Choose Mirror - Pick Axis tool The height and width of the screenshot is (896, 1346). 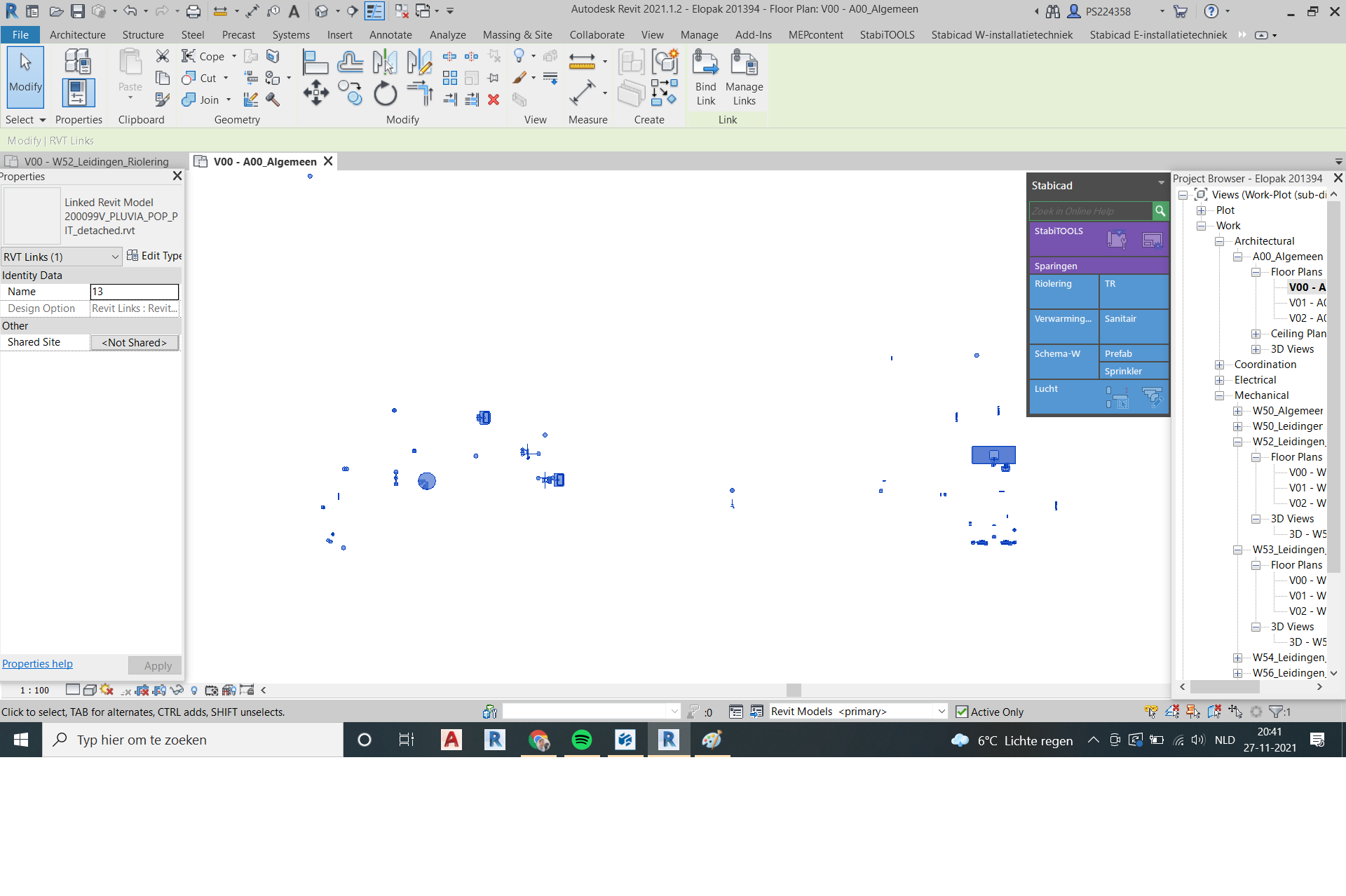click(x=385, y=62)
